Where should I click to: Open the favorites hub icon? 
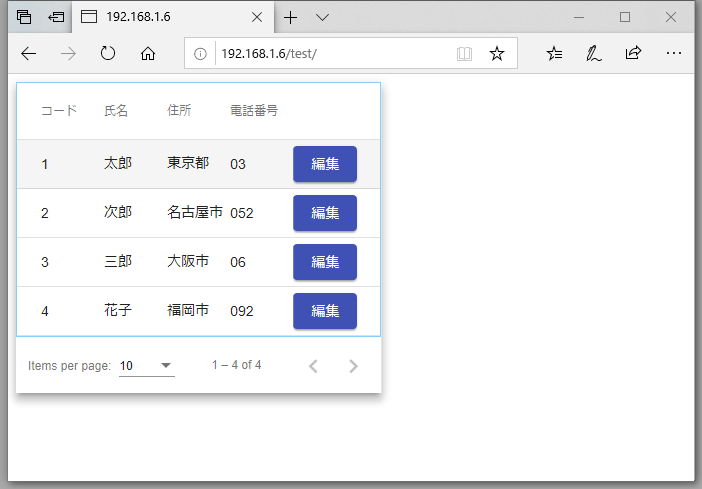[555, 54]
